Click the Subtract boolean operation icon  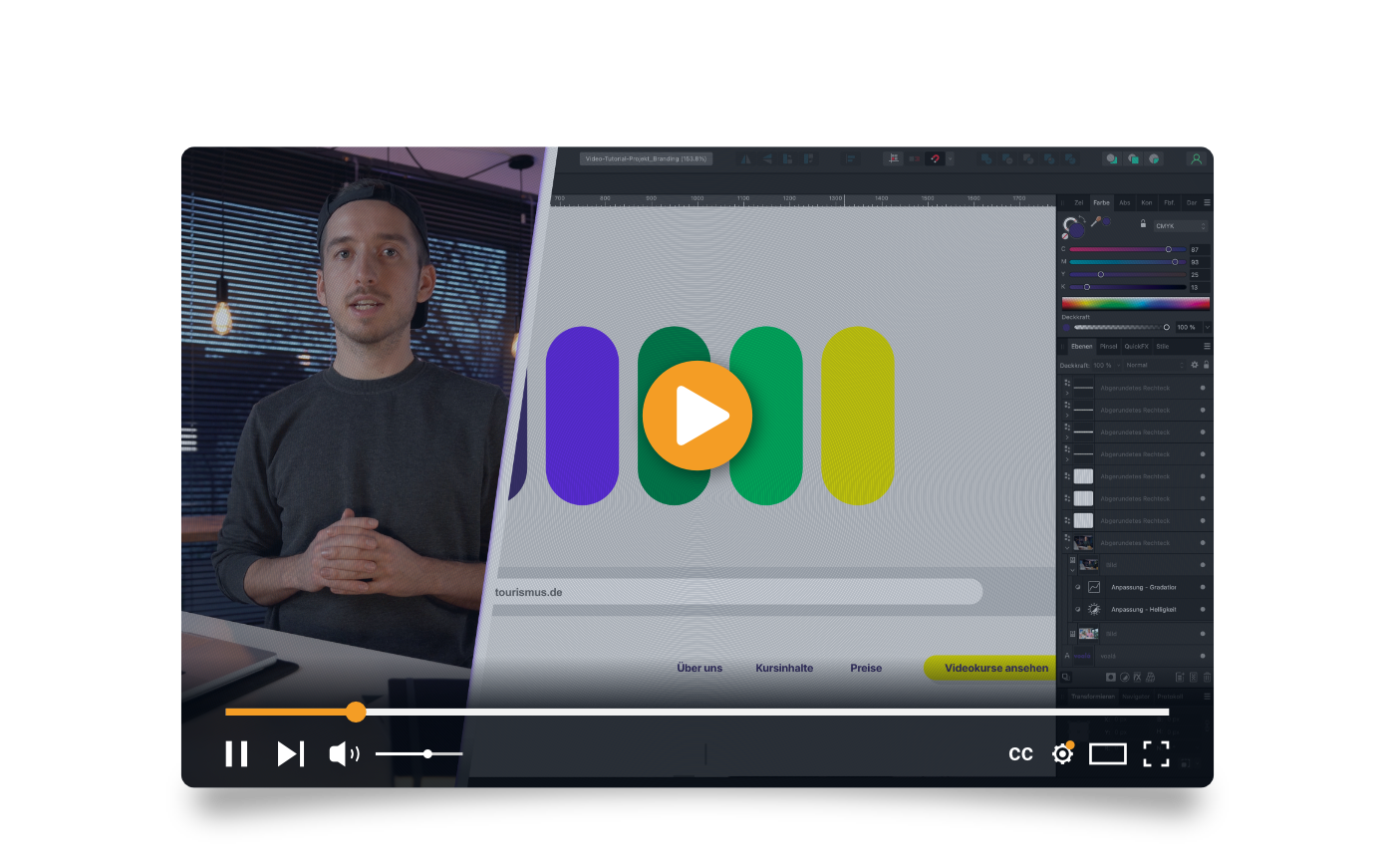tap(1007, 159)
